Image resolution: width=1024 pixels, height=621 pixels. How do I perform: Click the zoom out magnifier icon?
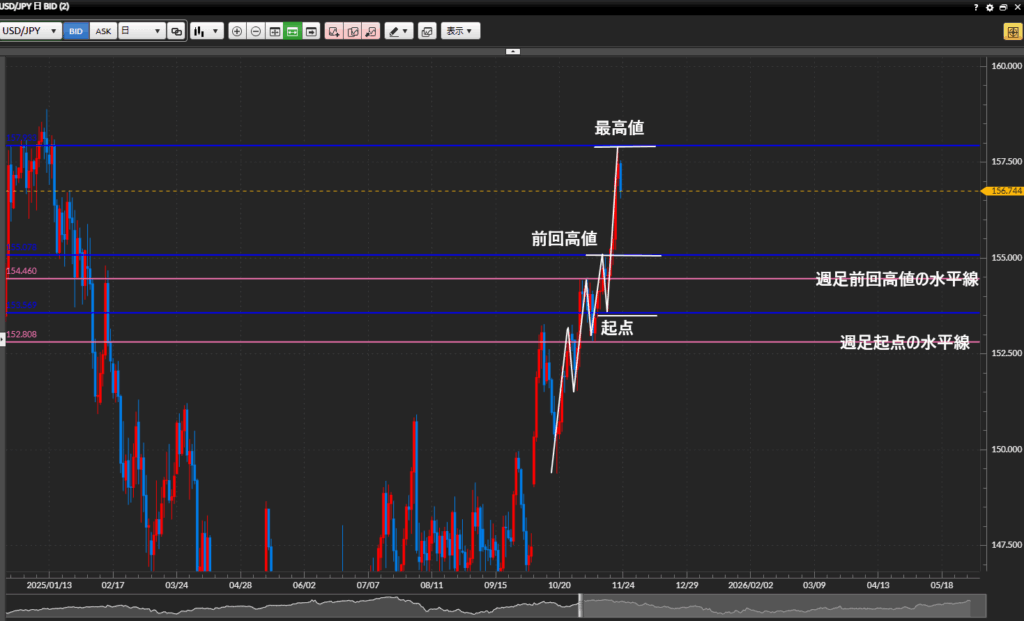[x=255, y=31]
